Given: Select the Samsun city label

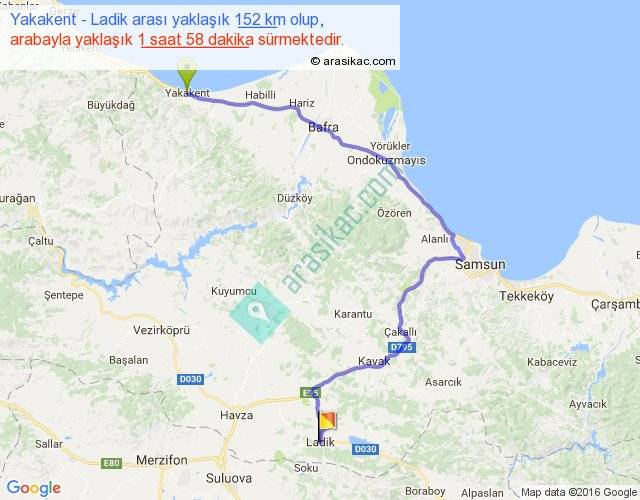Looking at the screenshot, I should (x=480, y=264).
